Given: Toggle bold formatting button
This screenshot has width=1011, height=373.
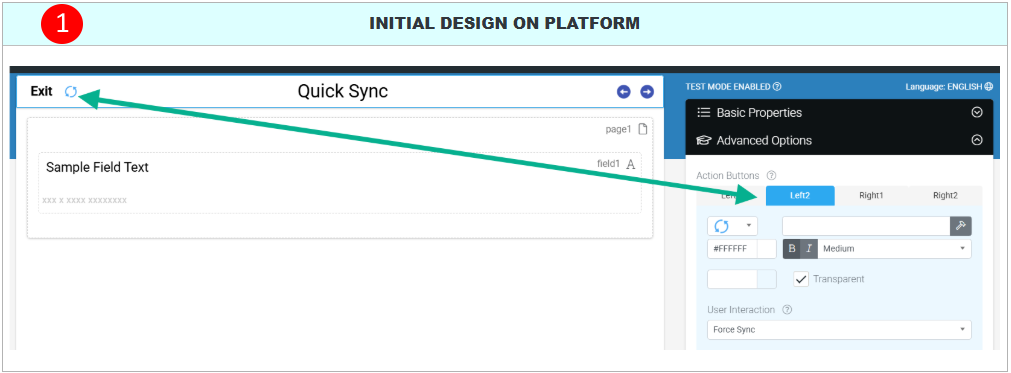Looking at the screenshot, I should tap(792, 249).
